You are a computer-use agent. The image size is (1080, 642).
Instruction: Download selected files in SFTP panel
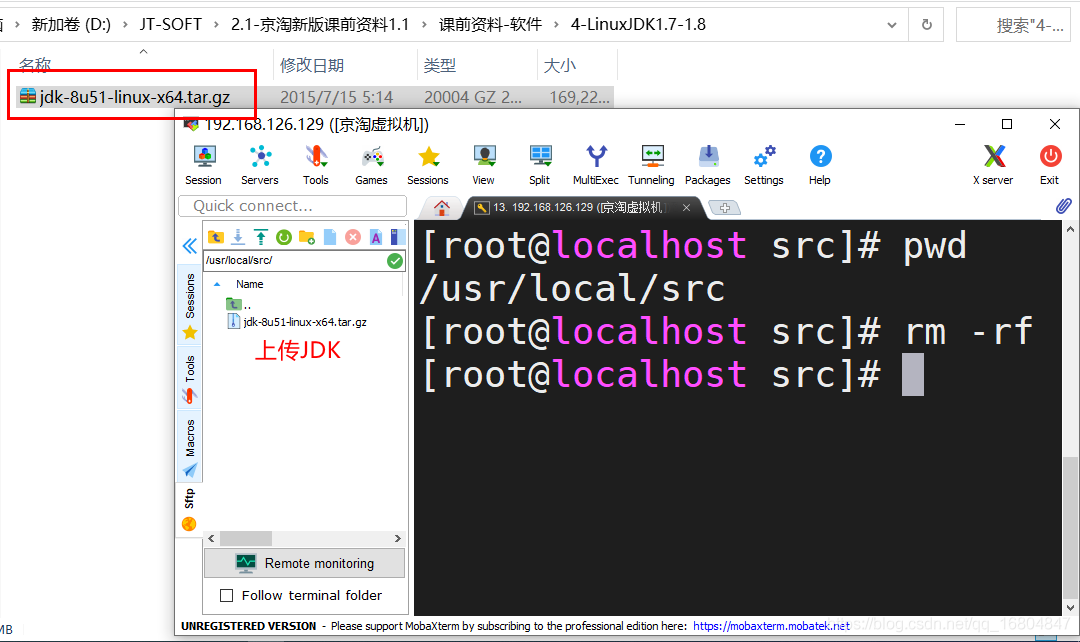click(238, 237)
